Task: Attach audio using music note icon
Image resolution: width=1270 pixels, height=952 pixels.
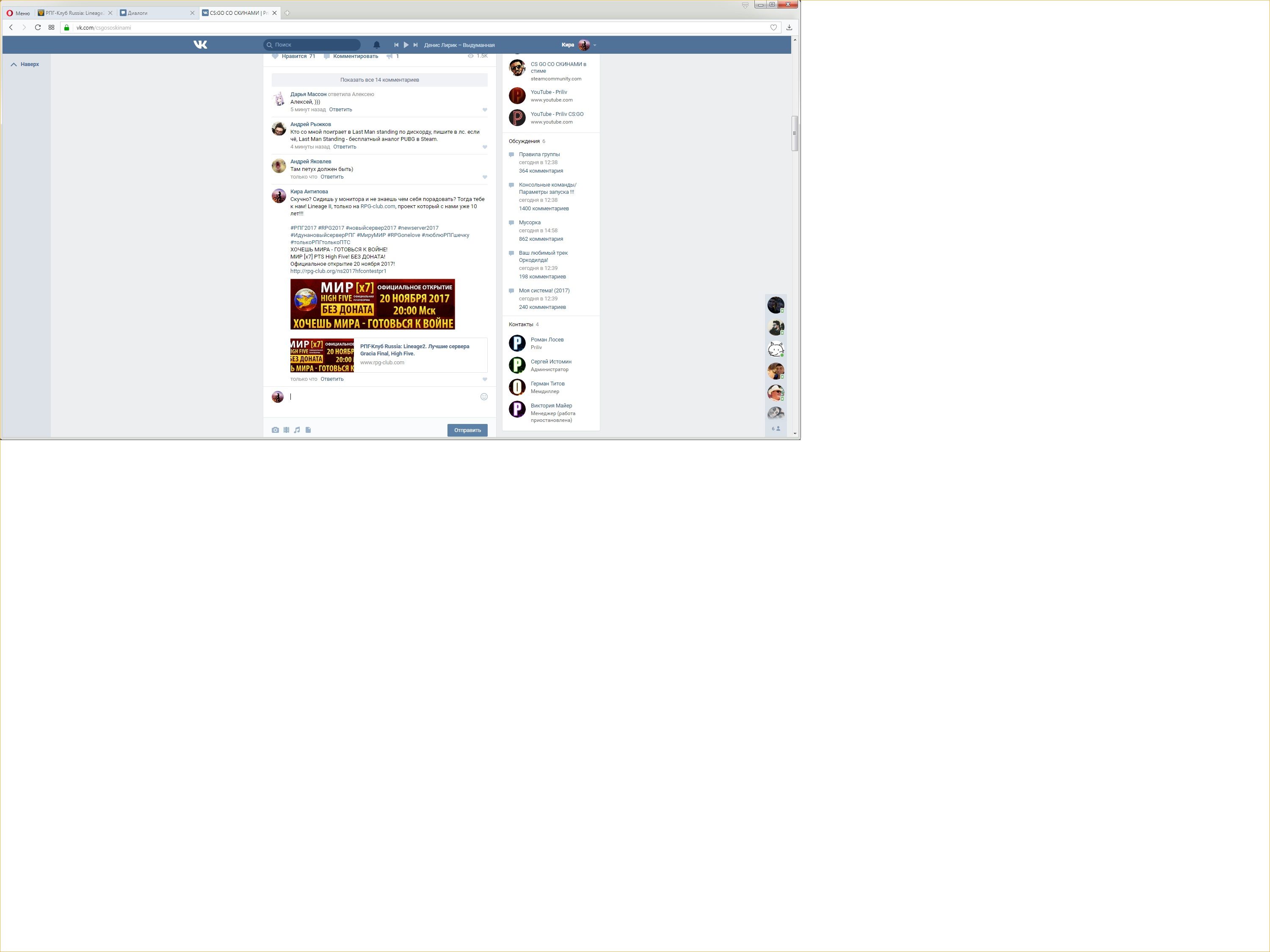Action: [297, 430]
